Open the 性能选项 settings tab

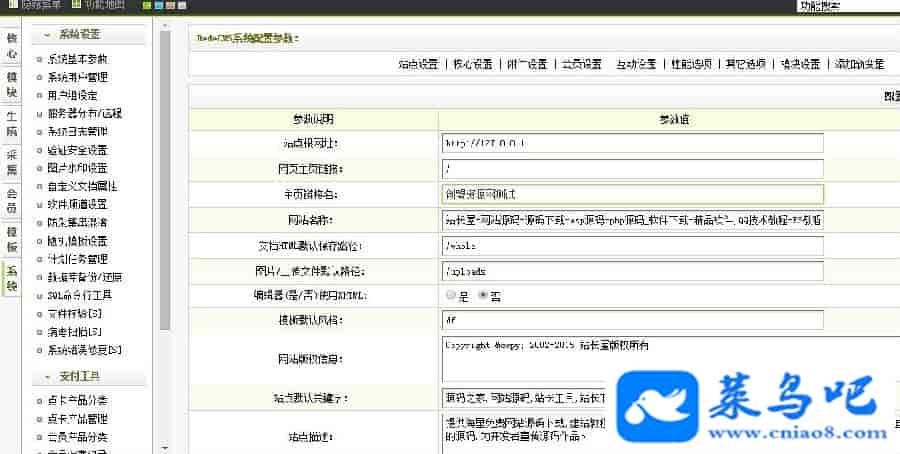[x=690, y=64]
